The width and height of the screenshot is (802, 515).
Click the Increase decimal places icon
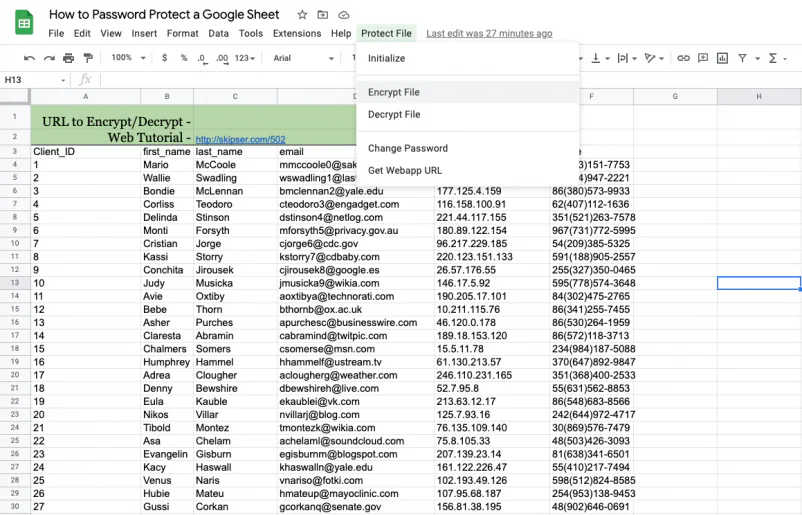click(222, 59)
